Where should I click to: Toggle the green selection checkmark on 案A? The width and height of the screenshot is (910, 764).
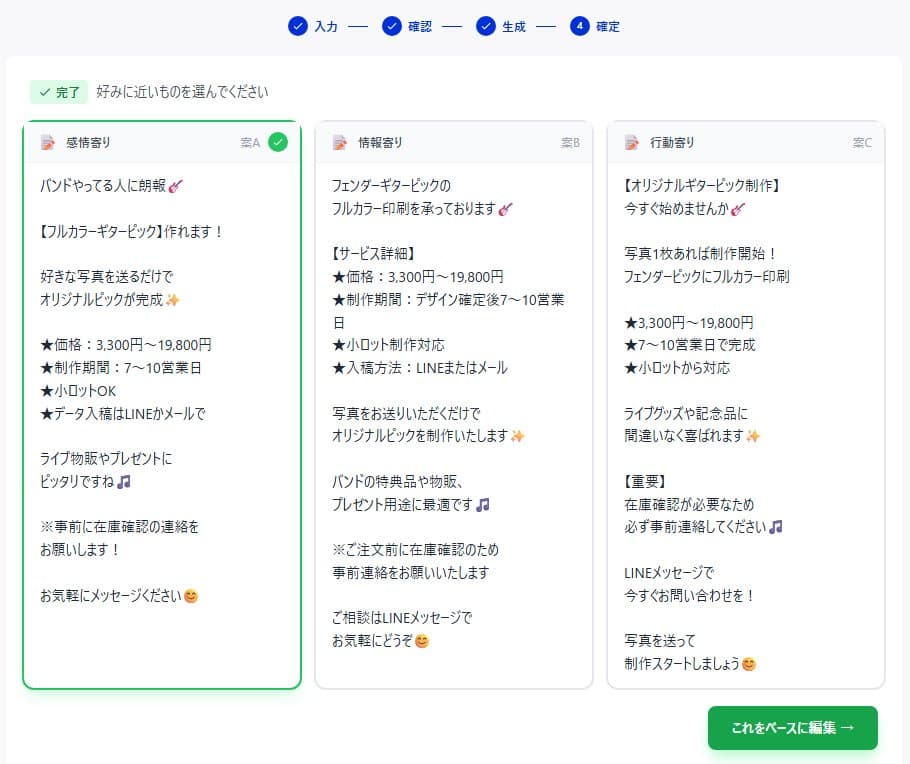(x=278, y=142)
